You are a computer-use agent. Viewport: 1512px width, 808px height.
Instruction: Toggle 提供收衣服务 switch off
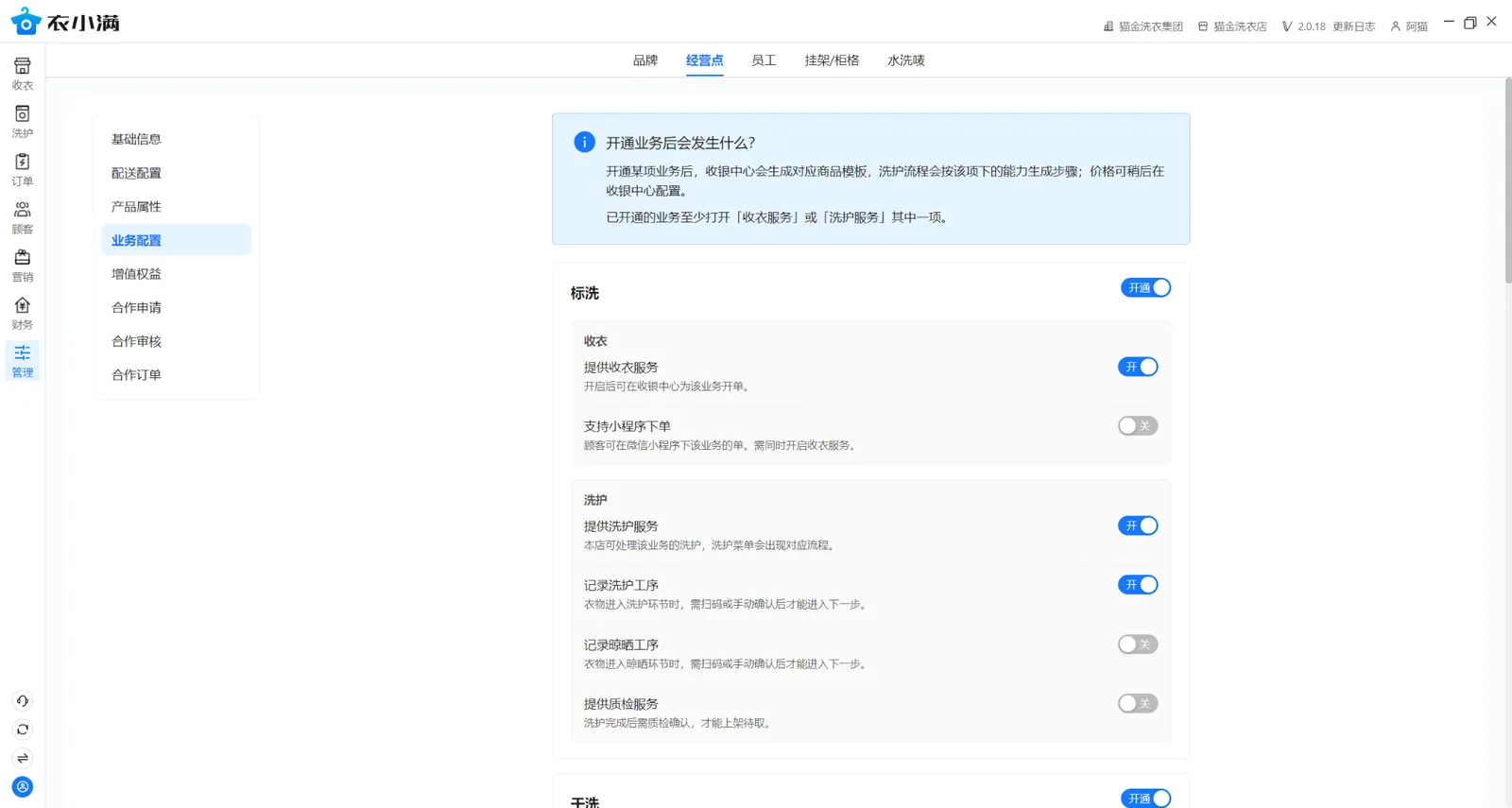pos(1138,367)
